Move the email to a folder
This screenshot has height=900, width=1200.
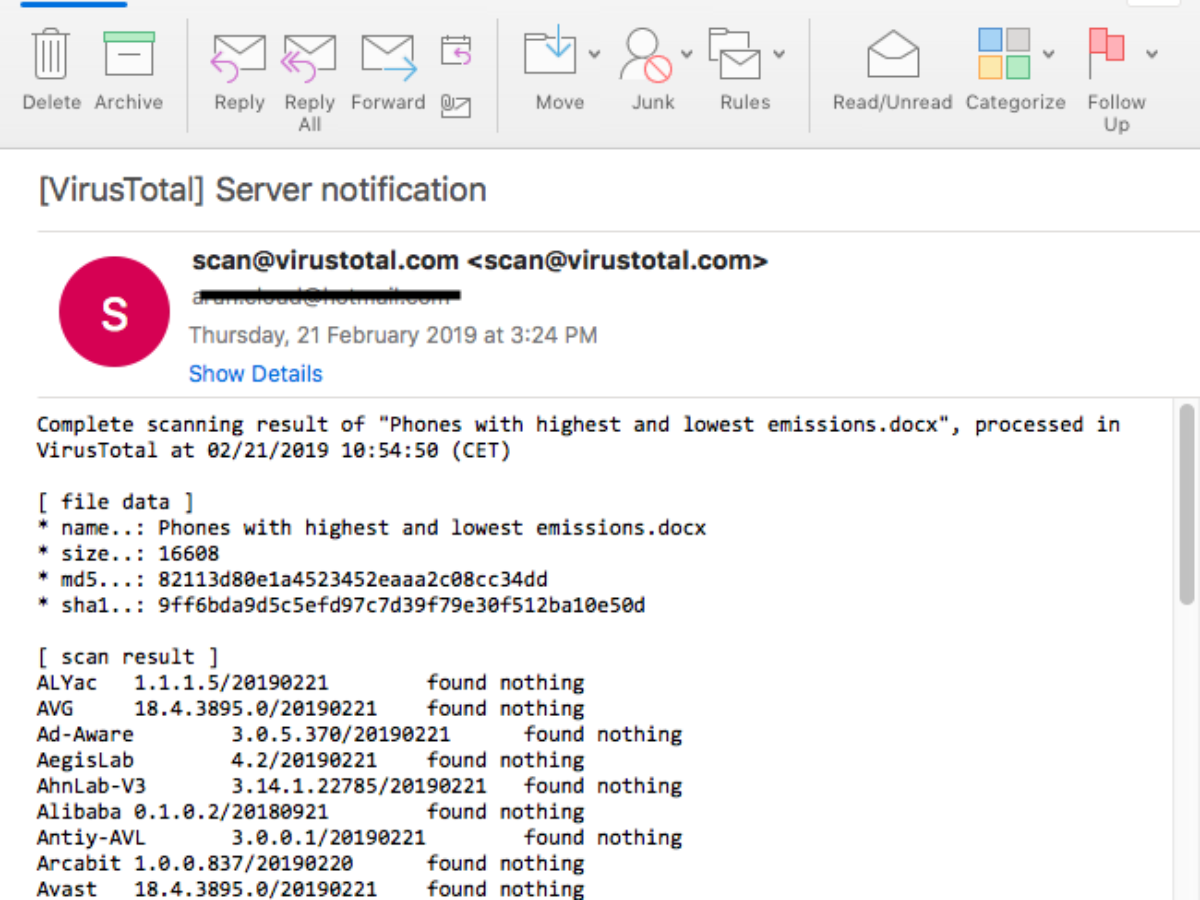pos(553,70)
